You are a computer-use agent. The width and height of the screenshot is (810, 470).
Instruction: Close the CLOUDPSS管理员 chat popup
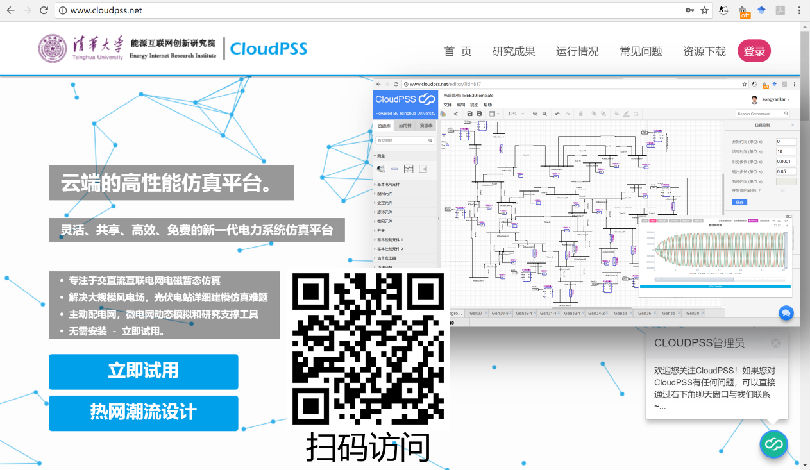[775, 343]
